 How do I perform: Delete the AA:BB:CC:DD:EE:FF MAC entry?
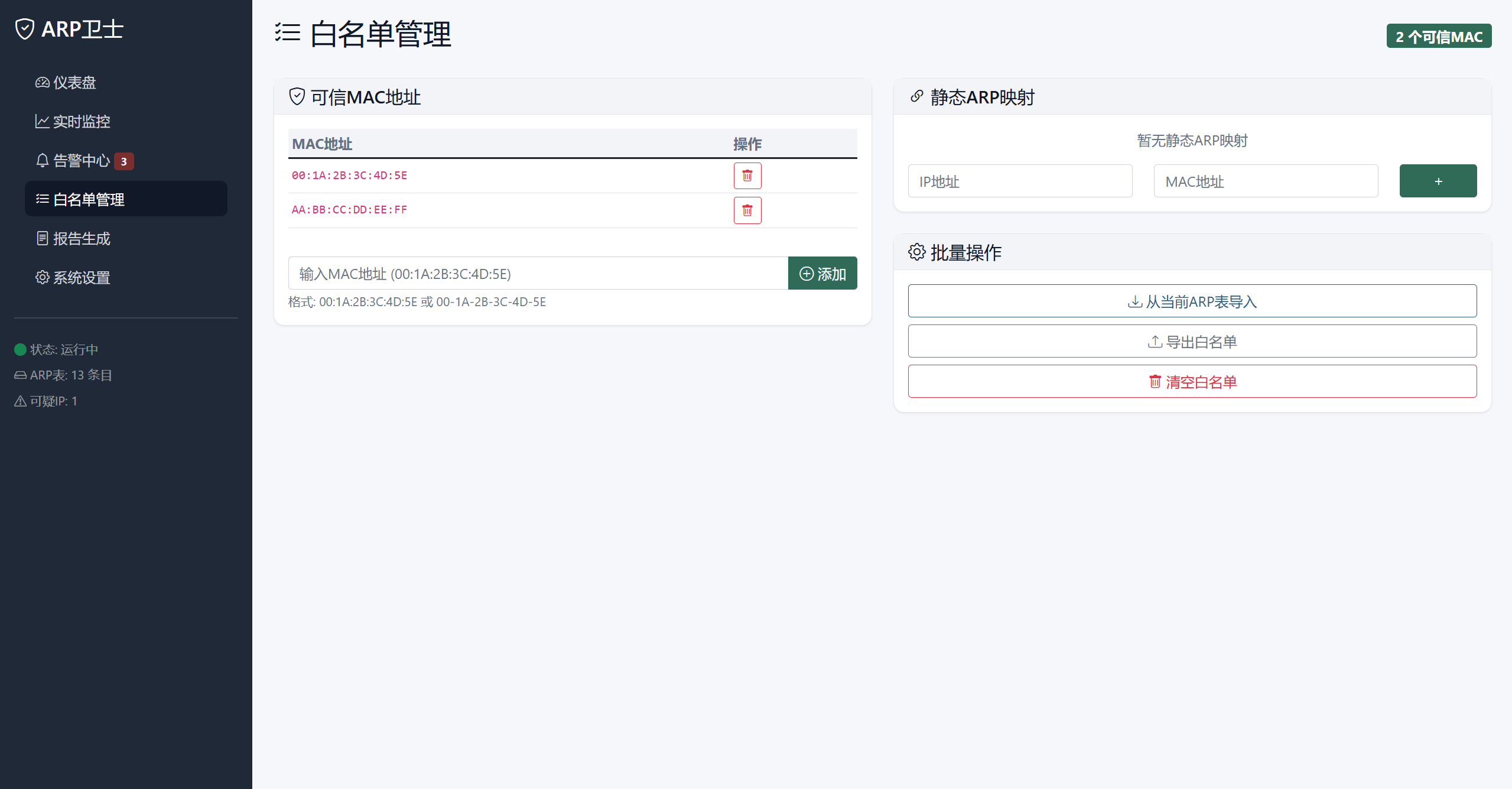[747, 210]
